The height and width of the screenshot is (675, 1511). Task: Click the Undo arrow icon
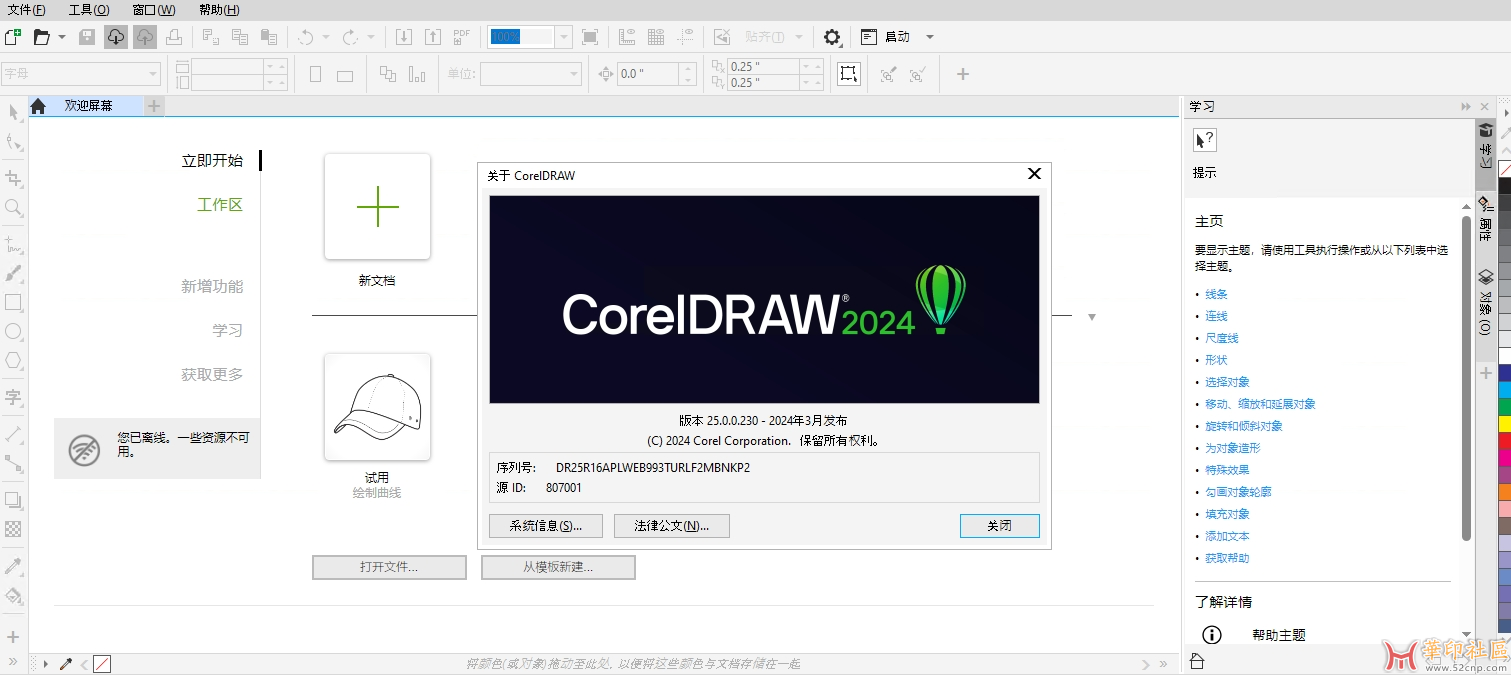click(306, 37)
